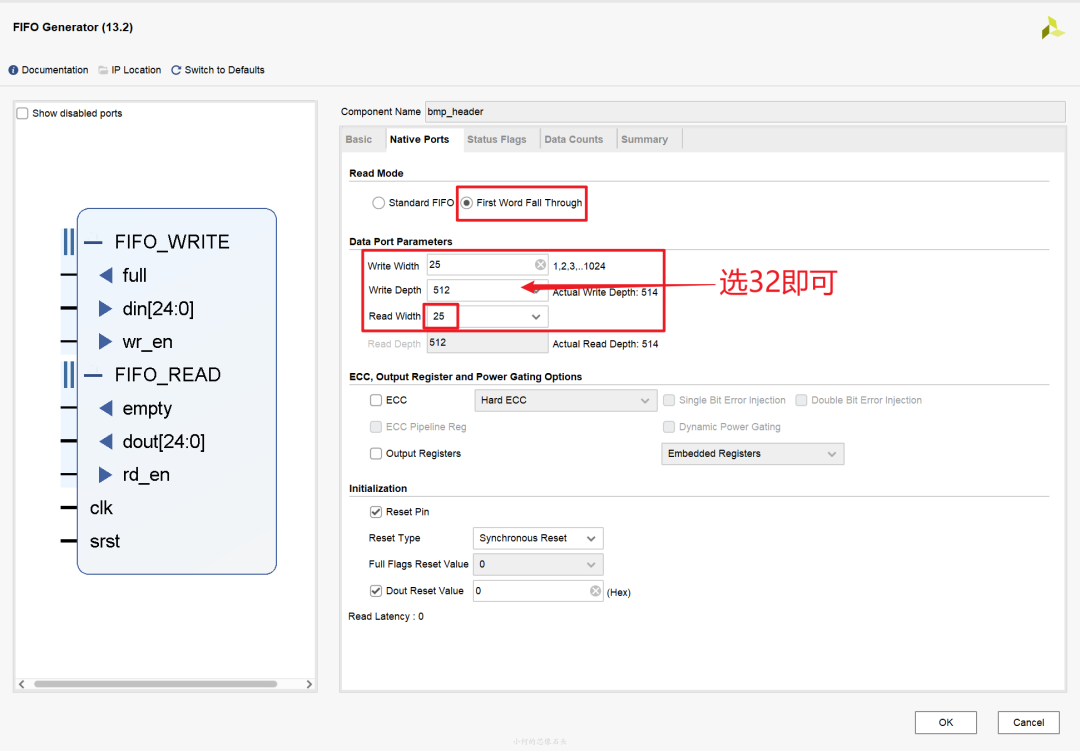
Task: Click the Single Bit Error Injection checkbox
Action: [669, 400]
